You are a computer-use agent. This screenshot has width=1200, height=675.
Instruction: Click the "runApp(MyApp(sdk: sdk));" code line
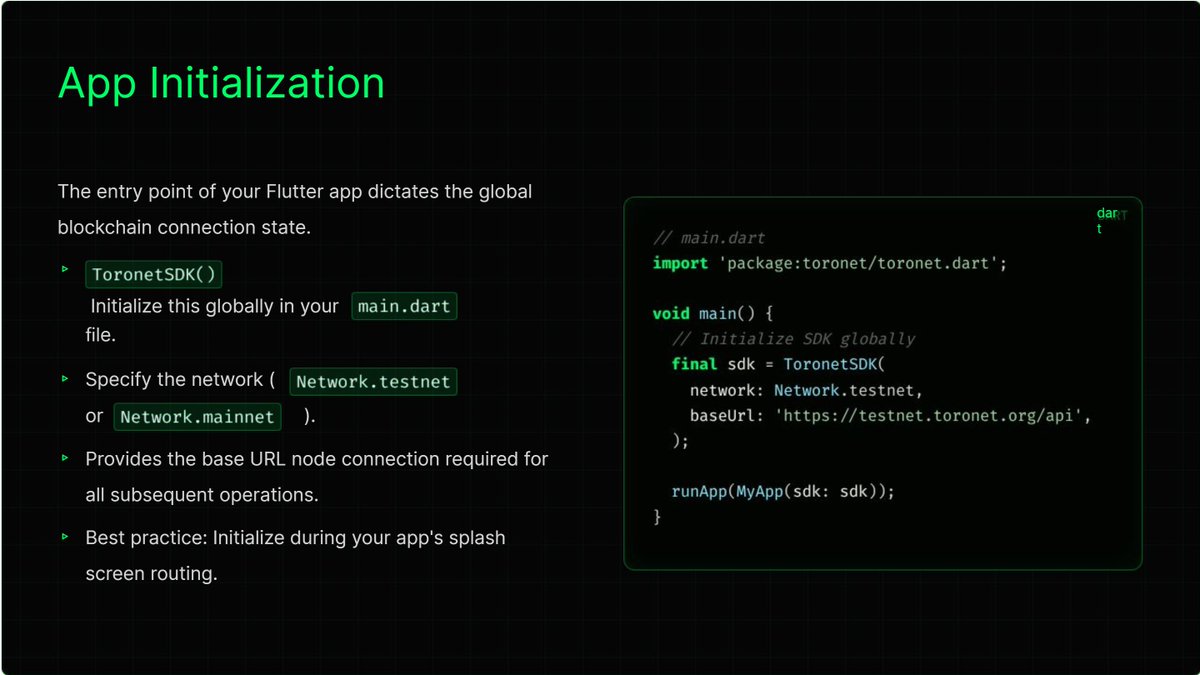[x=783, y=491]
